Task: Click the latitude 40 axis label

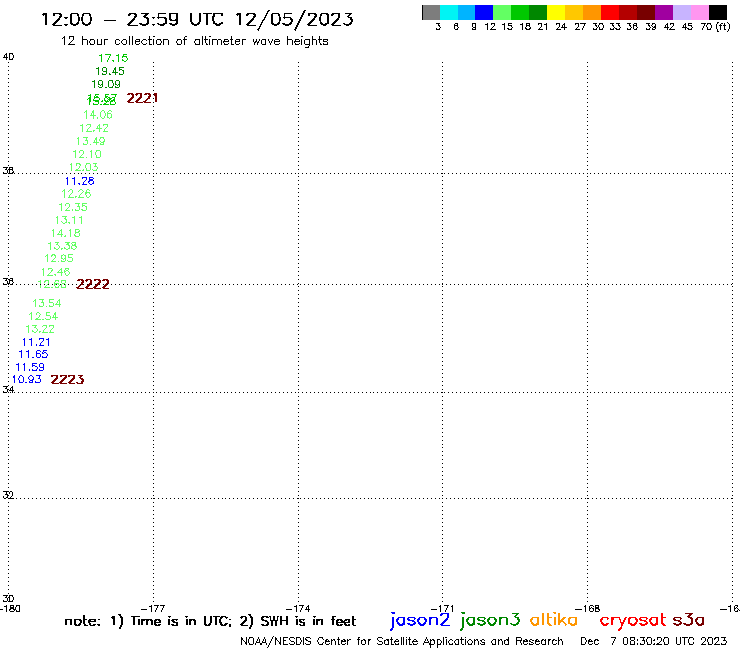Action: click(x=8, y=57)
